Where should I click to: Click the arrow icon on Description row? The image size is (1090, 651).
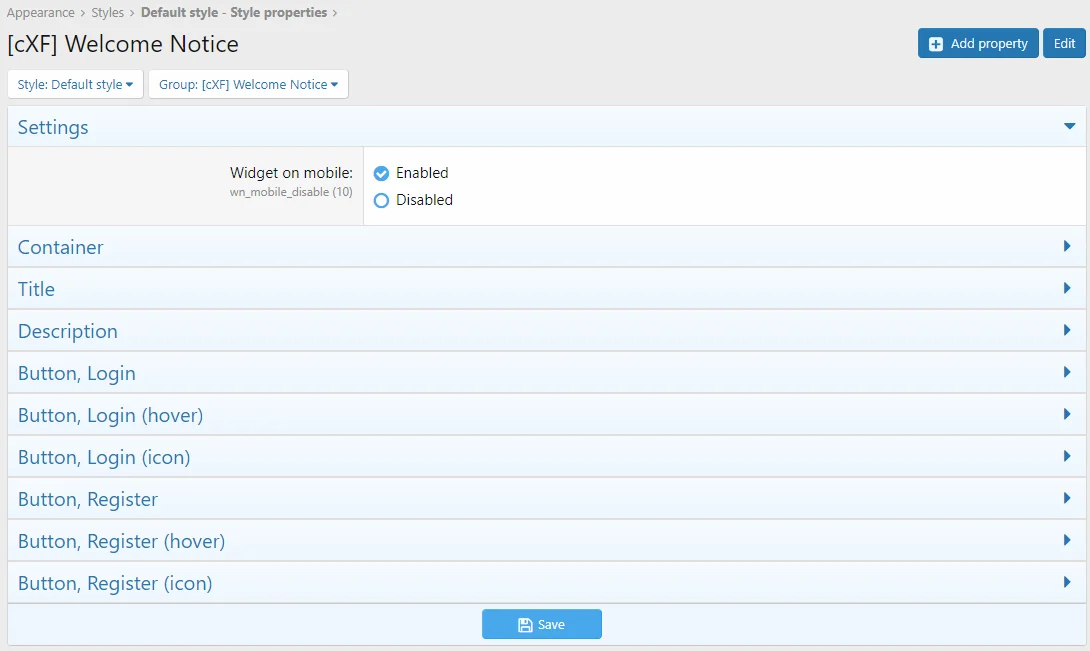pyautogui.click(x=1068, y=330)
